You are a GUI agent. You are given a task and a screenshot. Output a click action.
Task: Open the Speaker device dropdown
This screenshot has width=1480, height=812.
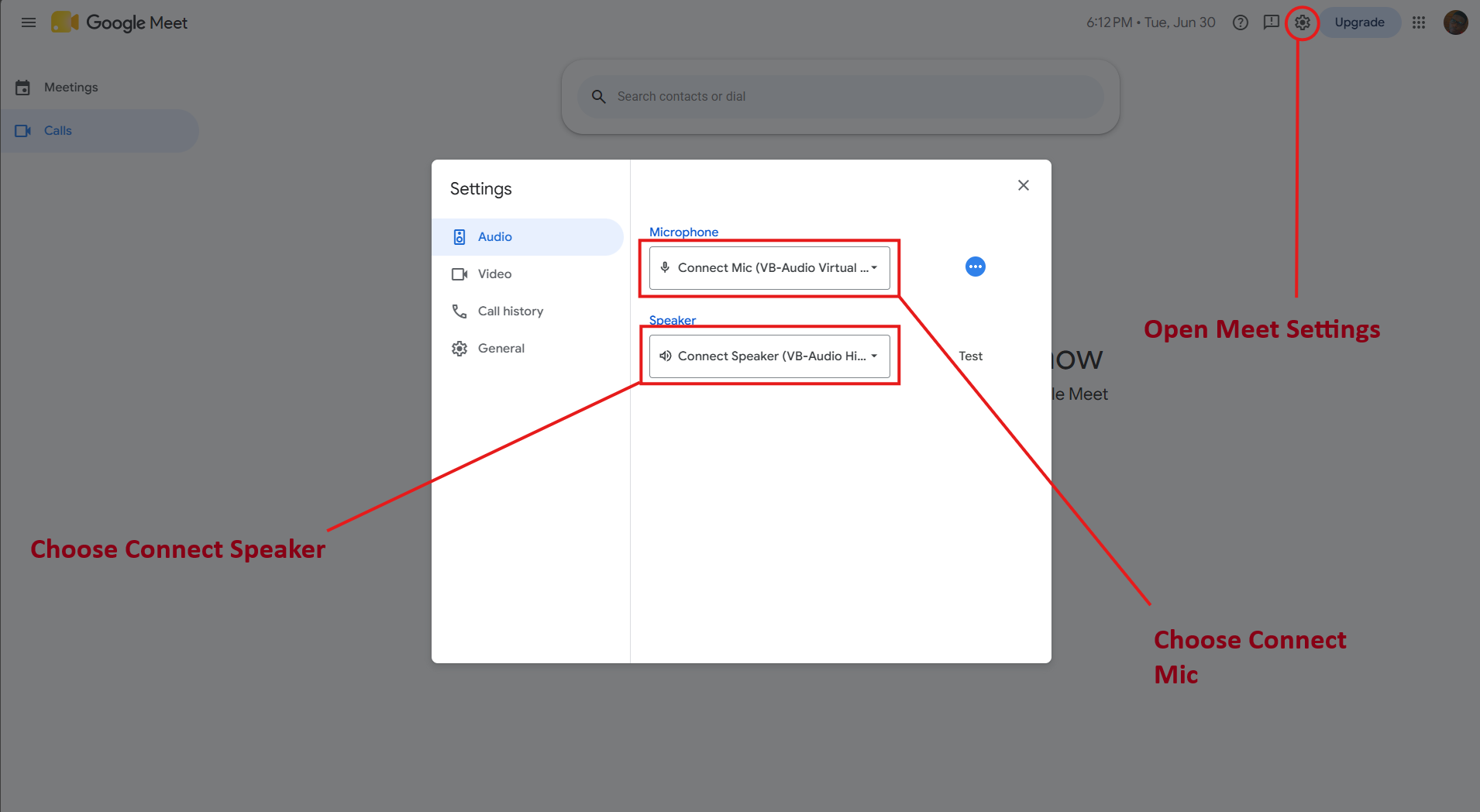pyautogui.click(x=769, y=356)
